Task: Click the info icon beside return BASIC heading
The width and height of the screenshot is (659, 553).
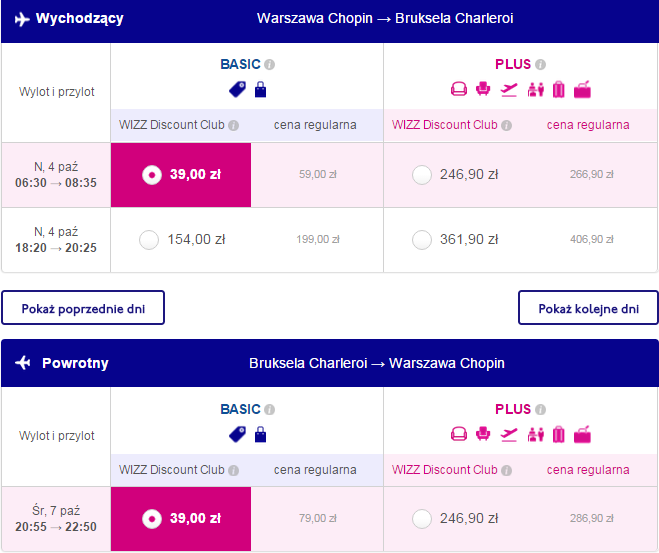Action: click(x=270, y=410)
